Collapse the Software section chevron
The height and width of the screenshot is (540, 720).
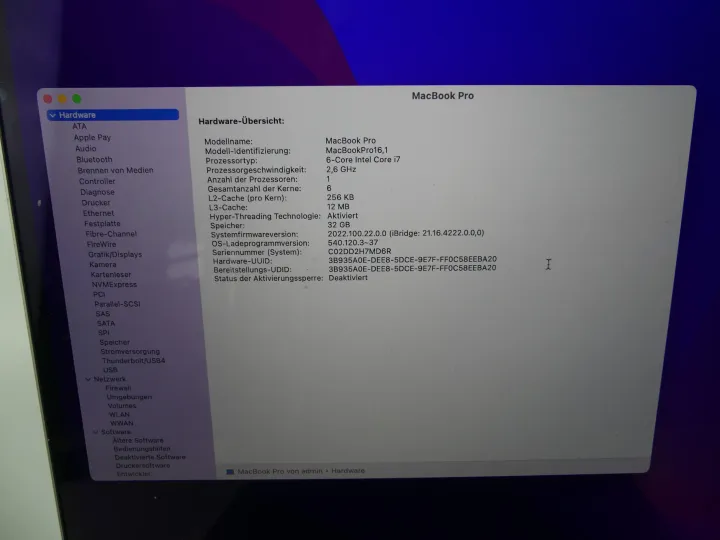[x=96, y=432]
